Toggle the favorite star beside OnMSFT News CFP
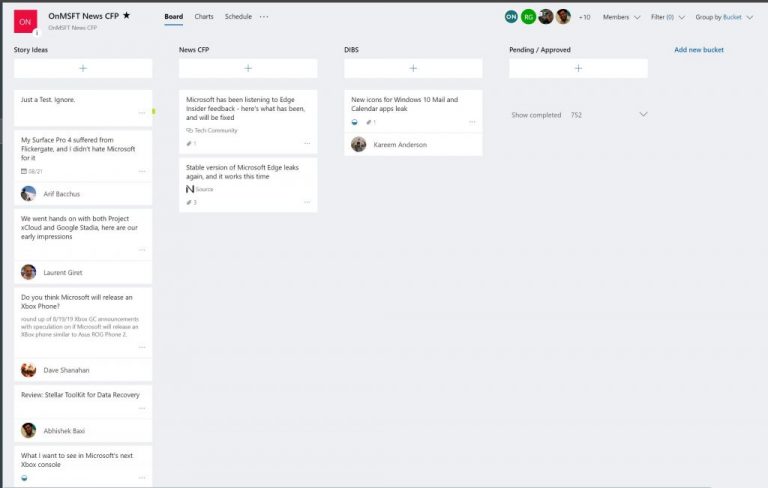The image size is (768, 488). click(126, 16)
